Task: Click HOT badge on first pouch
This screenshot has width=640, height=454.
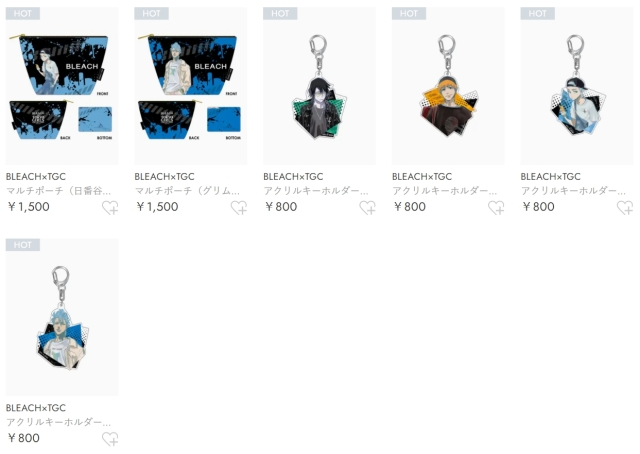Action: coord(22,13)
